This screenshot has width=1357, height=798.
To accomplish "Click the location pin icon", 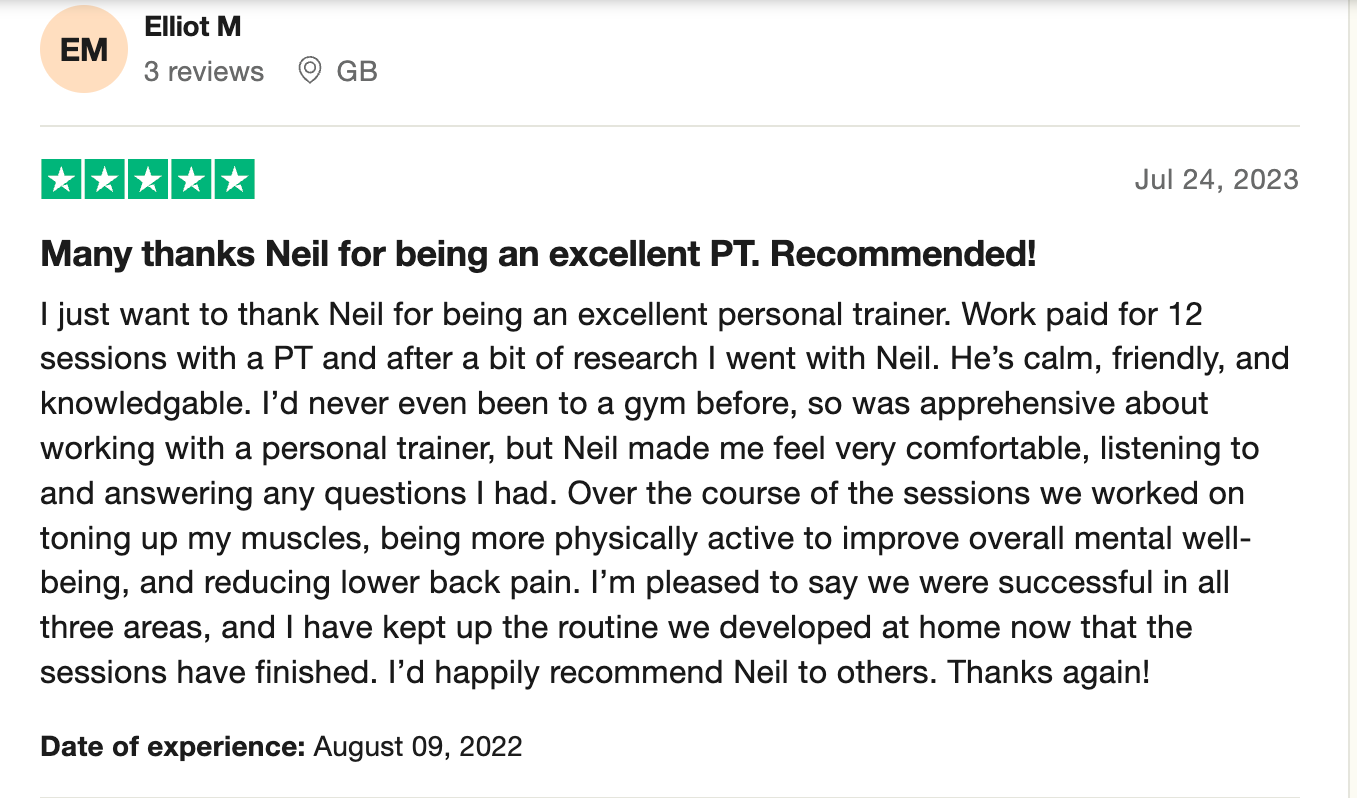I will [x=310, y=71].
